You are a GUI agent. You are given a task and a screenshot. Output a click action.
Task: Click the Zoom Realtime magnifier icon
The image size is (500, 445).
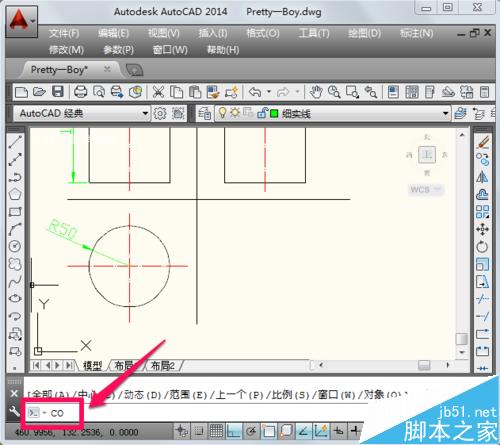(334, 92)
